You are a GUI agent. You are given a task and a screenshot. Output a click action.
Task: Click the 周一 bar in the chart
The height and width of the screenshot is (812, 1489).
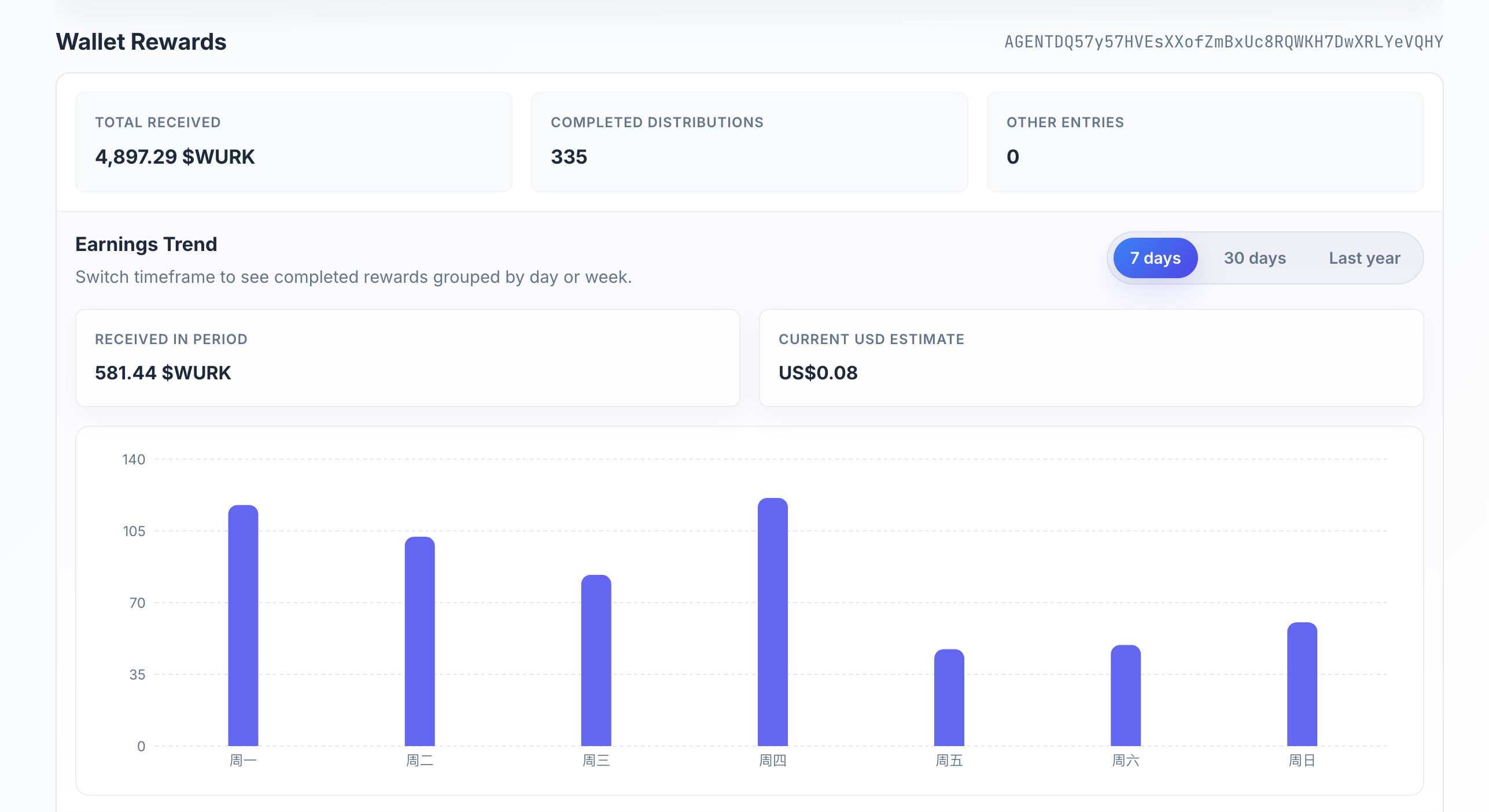click(243, 625)
